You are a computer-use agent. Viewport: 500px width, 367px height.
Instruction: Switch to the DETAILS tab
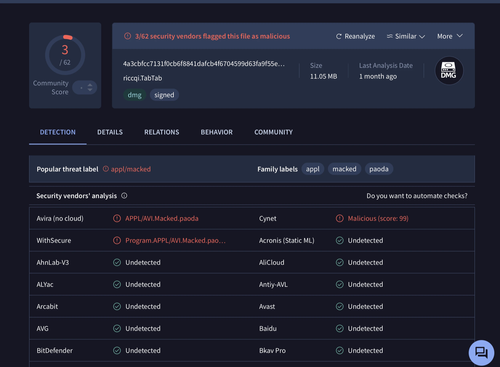[110, 132]
